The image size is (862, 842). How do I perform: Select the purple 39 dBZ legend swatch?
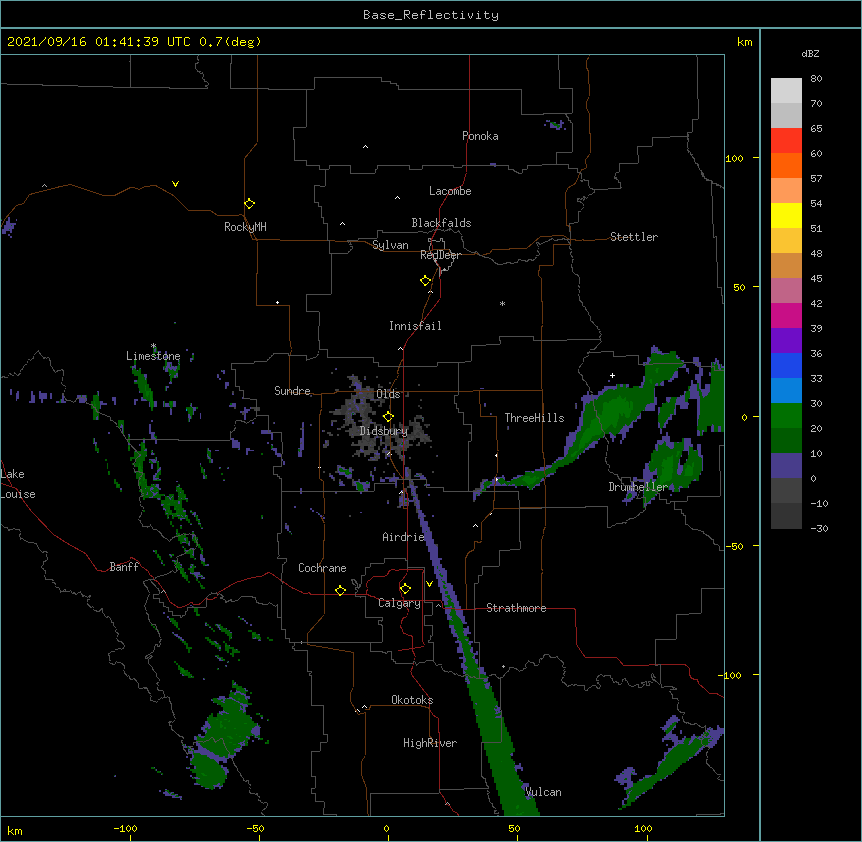[786, 341]
